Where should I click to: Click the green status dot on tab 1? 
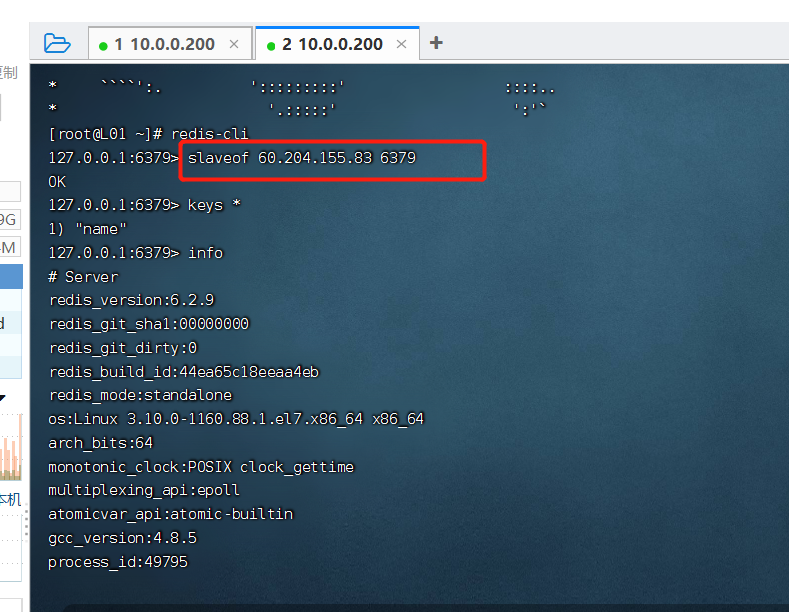coord(103,46)
